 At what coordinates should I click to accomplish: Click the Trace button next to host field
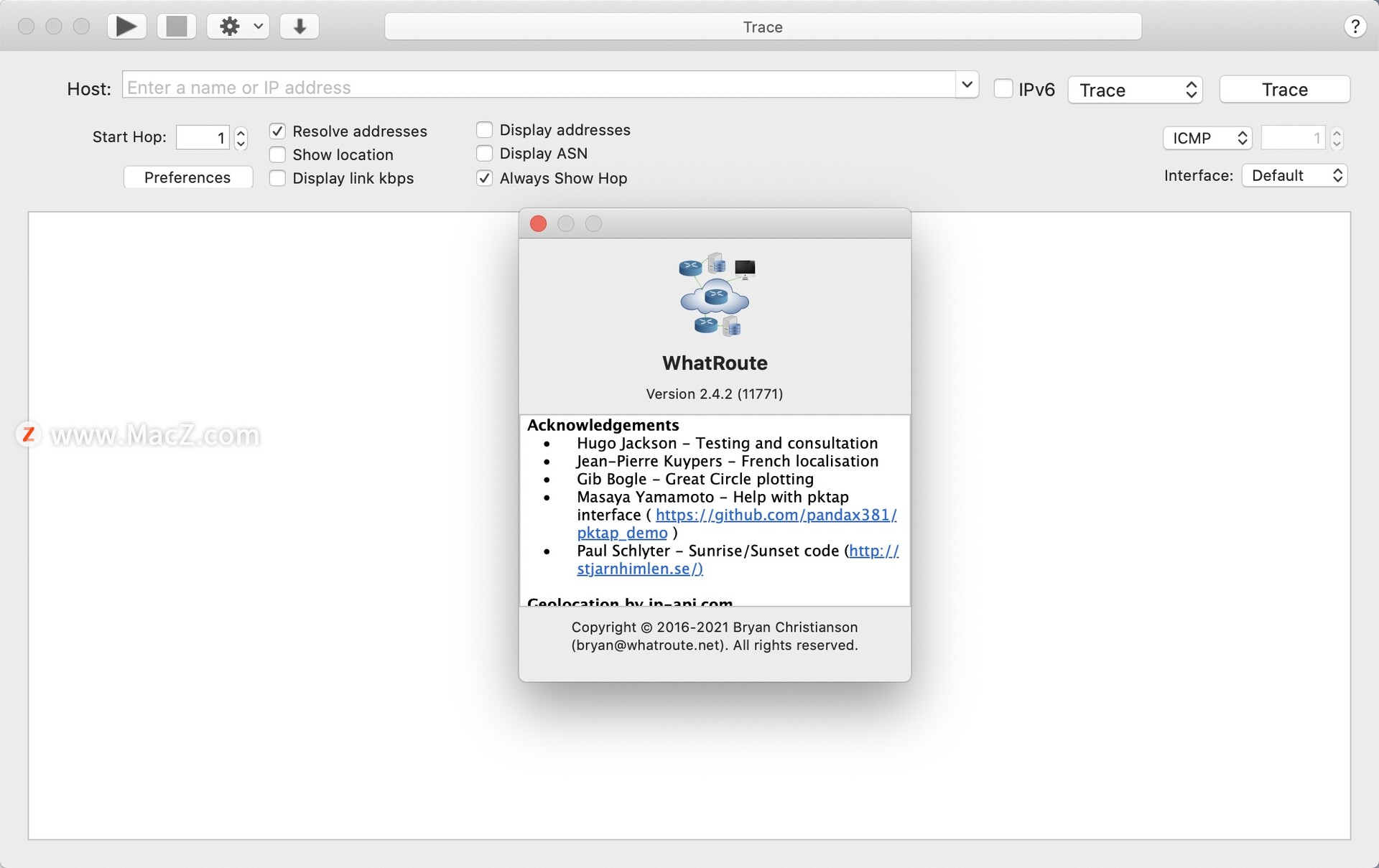click(x=1284, y=90)
